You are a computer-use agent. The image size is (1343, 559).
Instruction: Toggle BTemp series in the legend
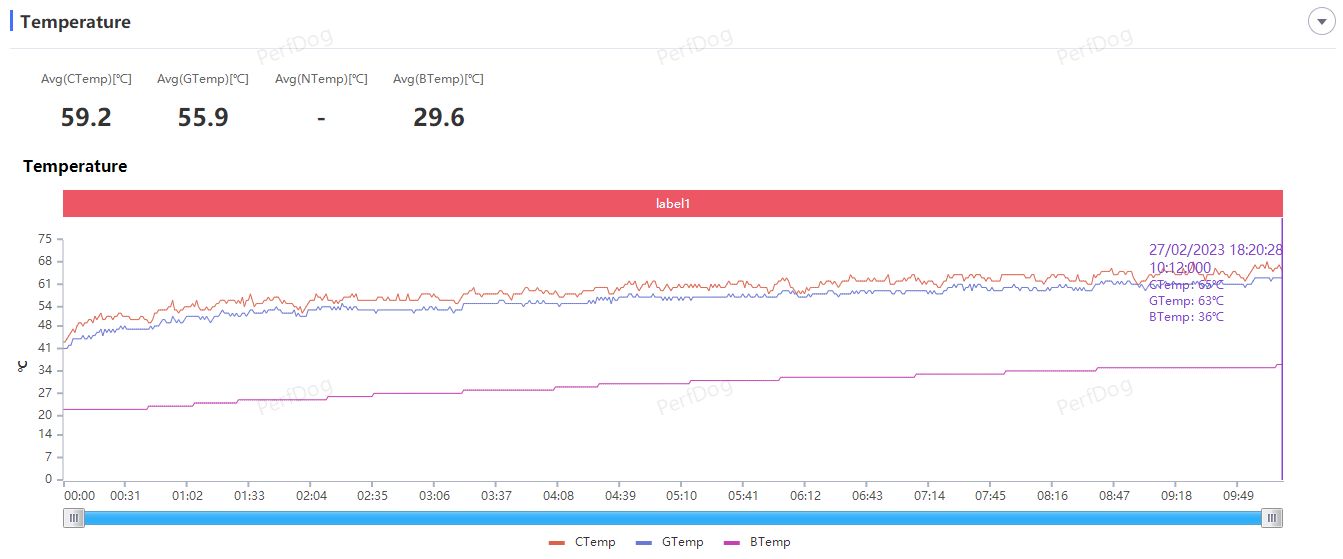(x=758, y=542)
